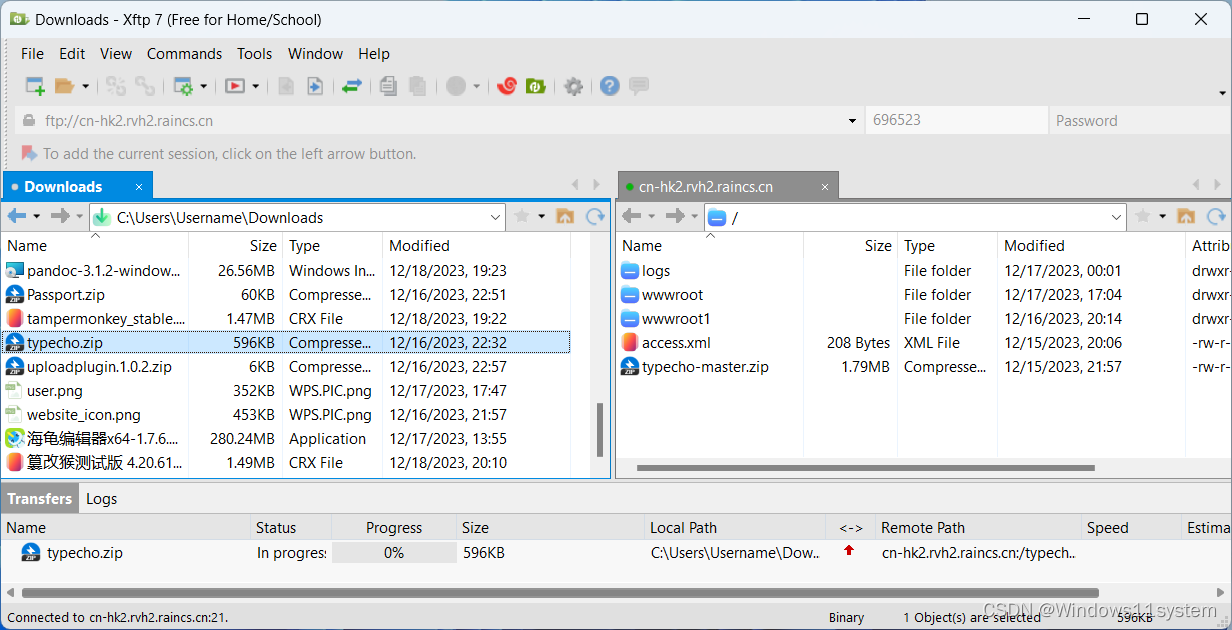The image size is (1232, 630).
Task: Click the New Session toolbar icon
Action: pos(35,86)
